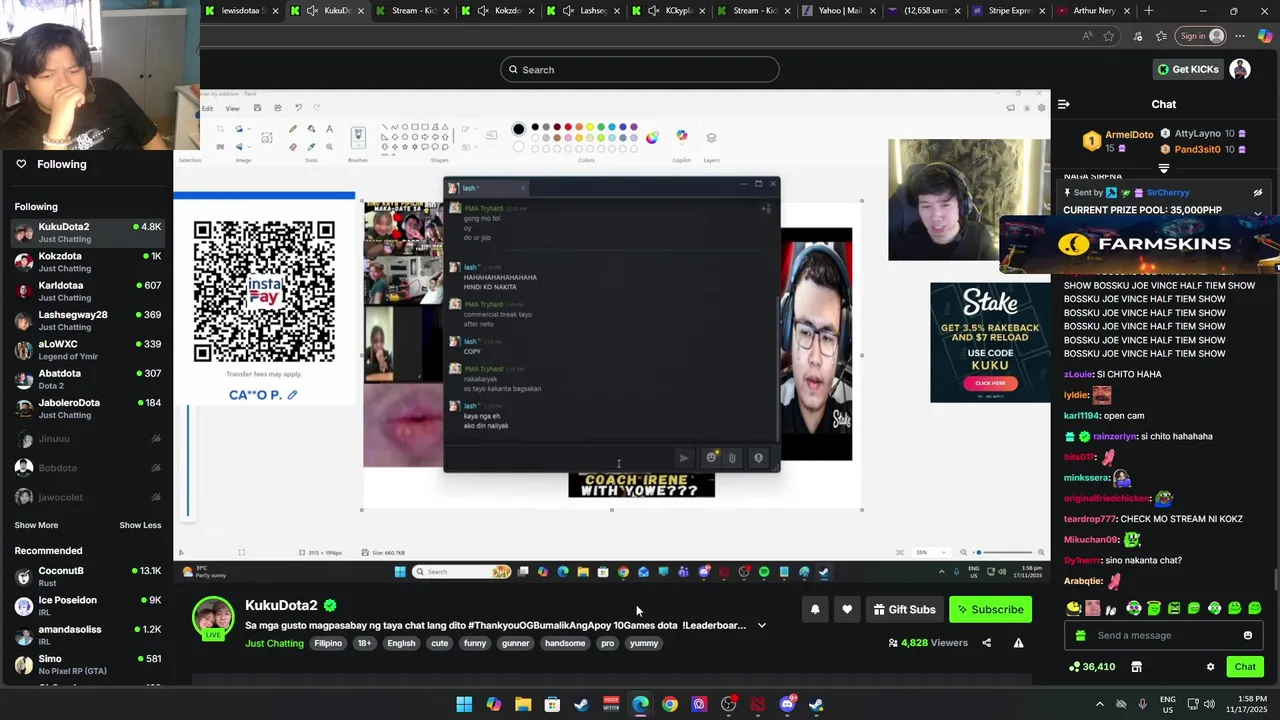Screen dimensions: 1280x720
Task: Click Show More under Following list
Action: click(x=36, y=525)
